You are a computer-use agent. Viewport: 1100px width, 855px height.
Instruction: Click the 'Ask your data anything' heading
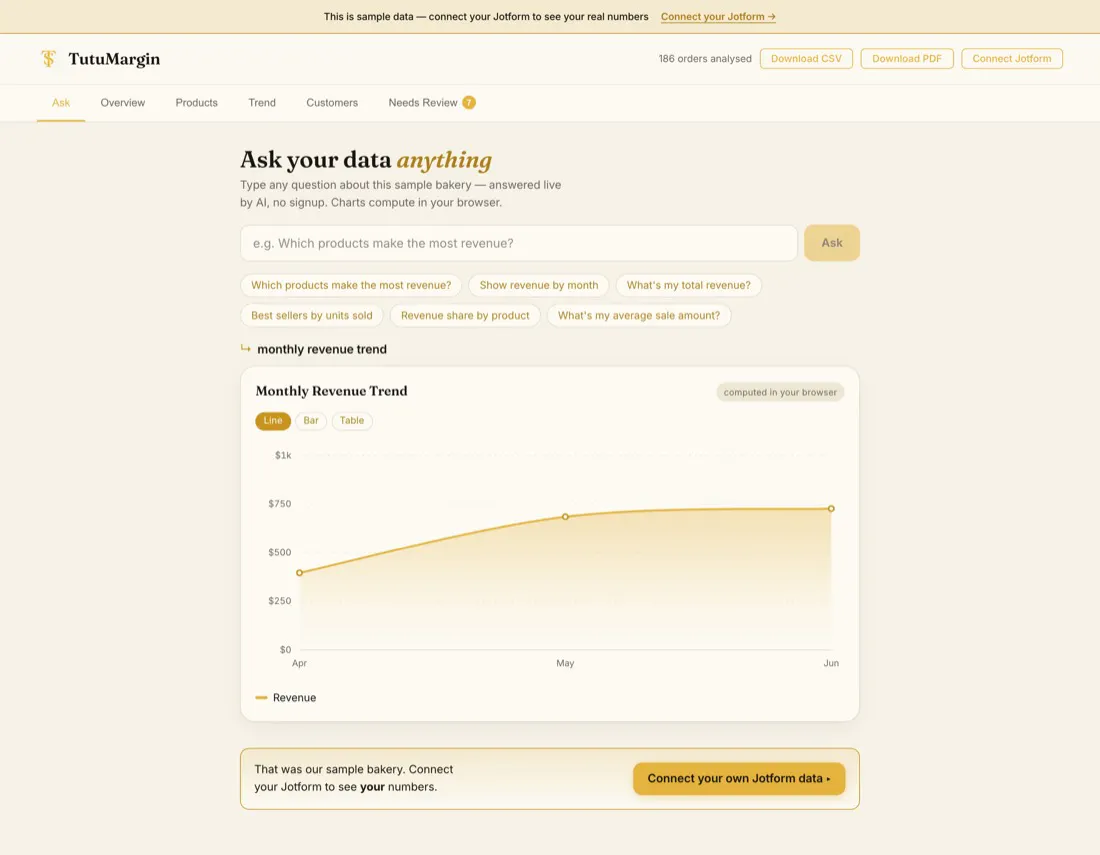[365, 160]
